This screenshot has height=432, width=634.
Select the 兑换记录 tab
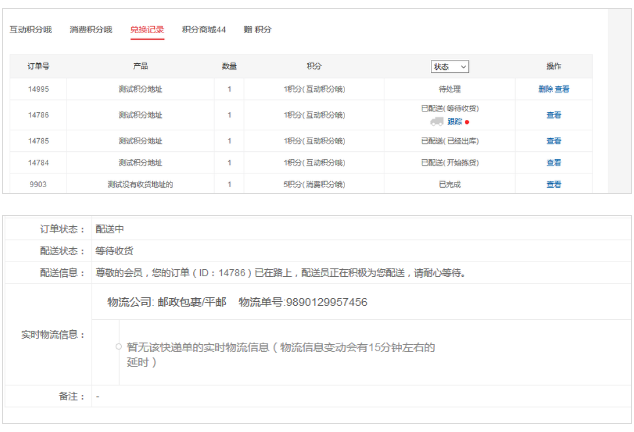(147, 30)
